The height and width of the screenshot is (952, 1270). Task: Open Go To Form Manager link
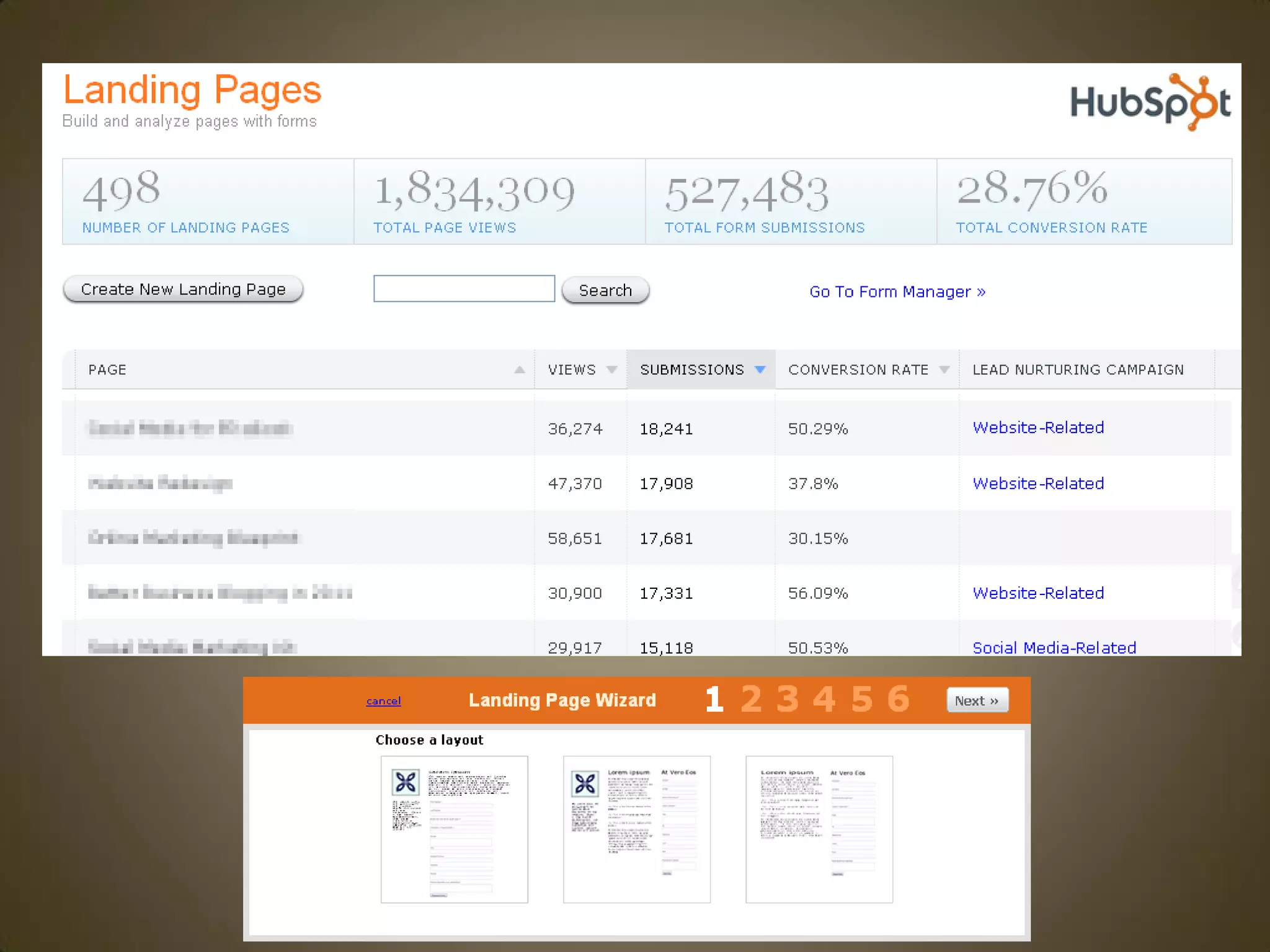[897, 292]
